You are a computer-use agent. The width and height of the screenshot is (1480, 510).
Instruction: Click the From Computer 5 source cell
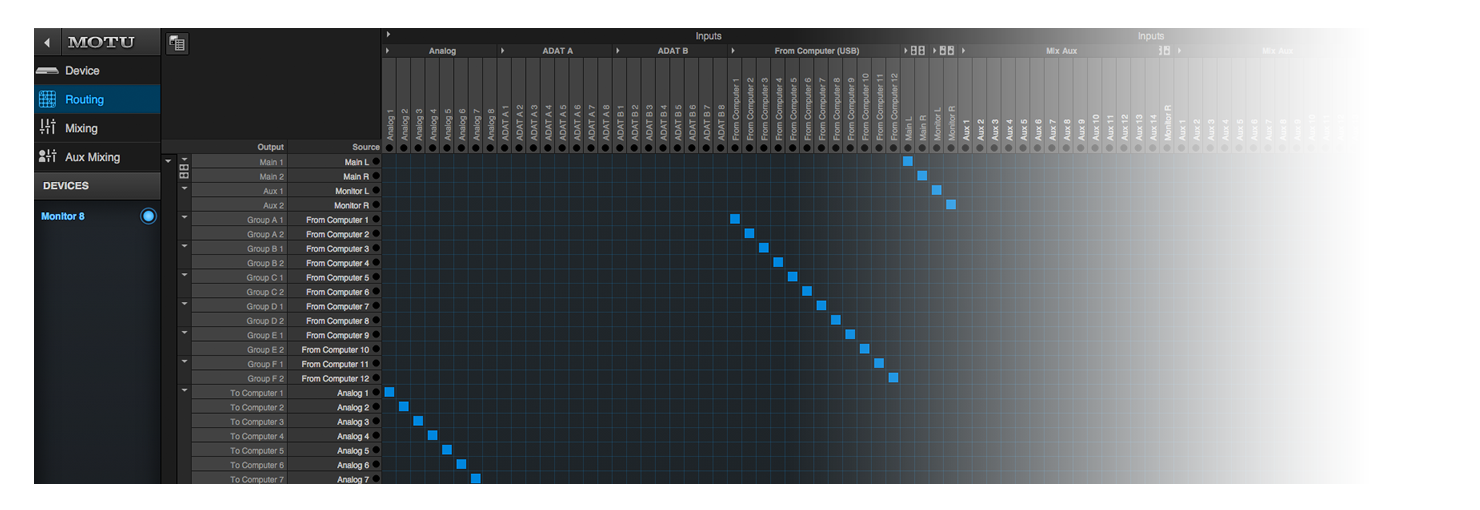click(337, 278)
